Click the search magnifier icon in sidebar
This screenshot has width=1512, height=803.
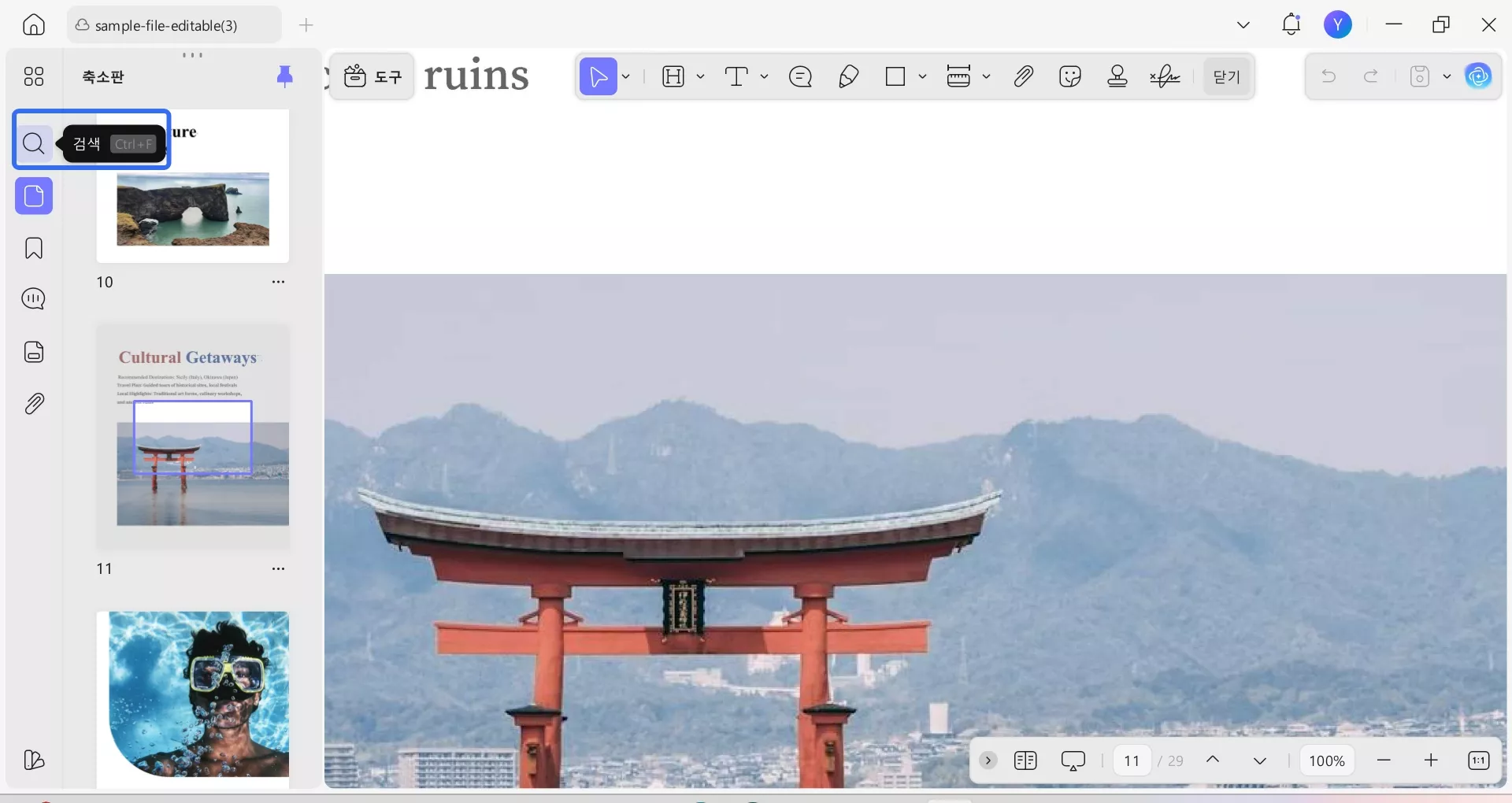coord(34,143)
